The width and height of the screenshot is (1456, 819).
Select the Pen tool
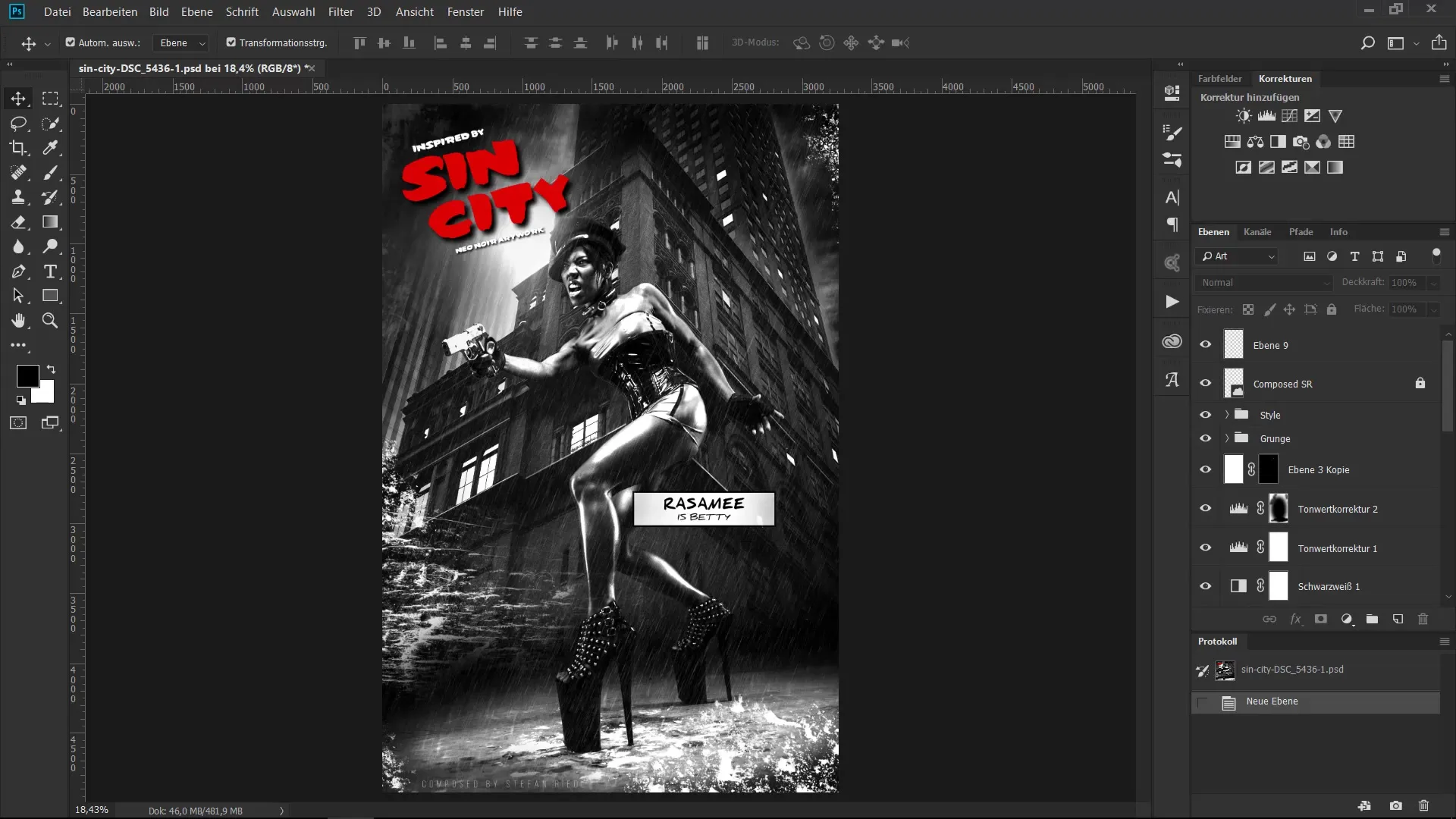click(x=18, y=271)
